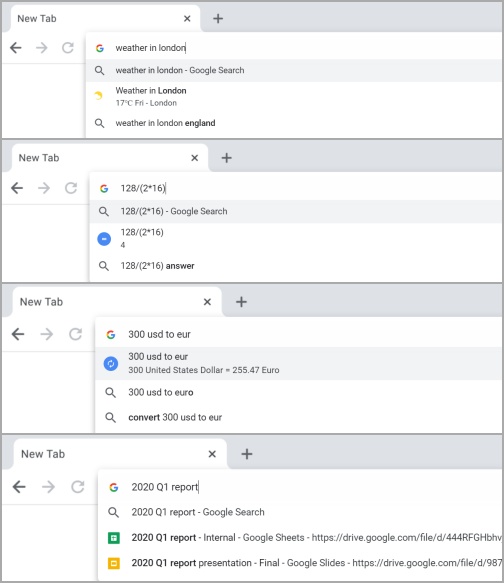
Task: Click the yellow Google Slides icon
Action: coord(114,563)
